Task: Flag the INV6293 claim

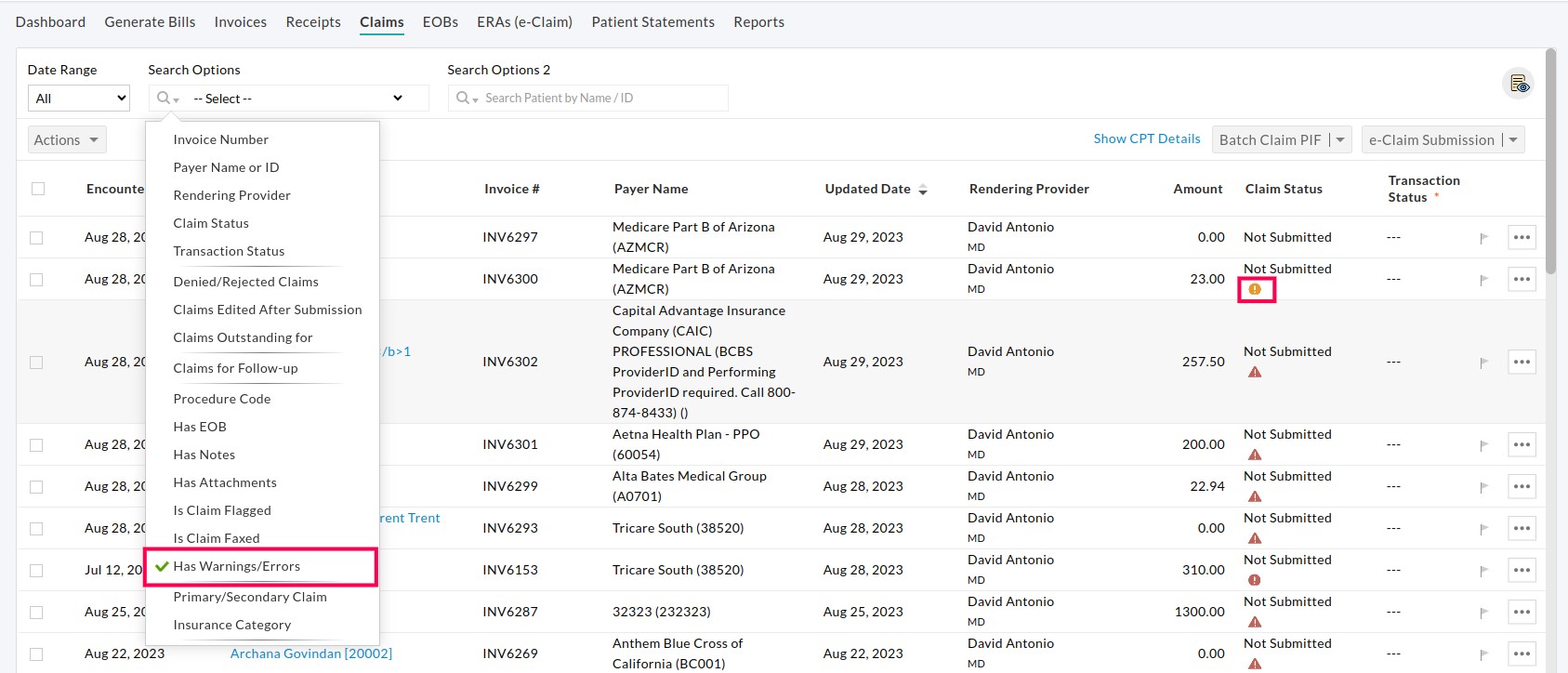Action: tap(1483, 529)
